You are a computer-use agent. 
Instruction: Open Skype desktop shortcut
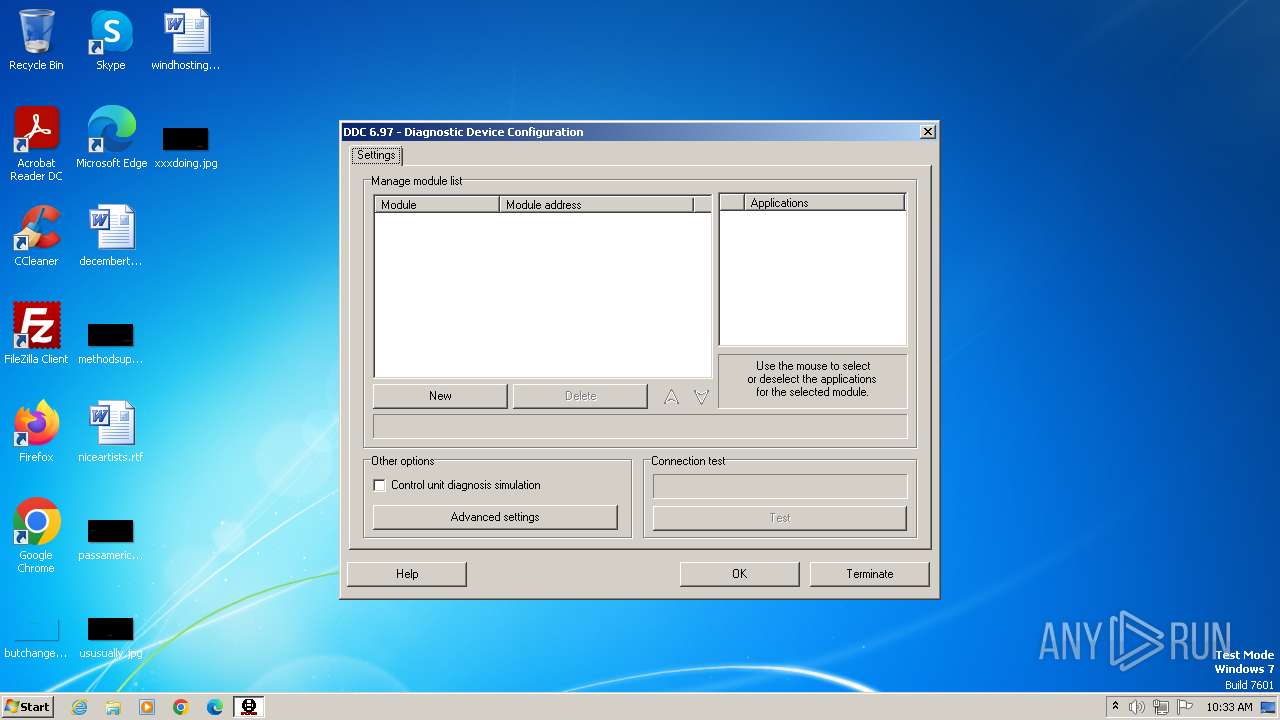coord(110,40)
